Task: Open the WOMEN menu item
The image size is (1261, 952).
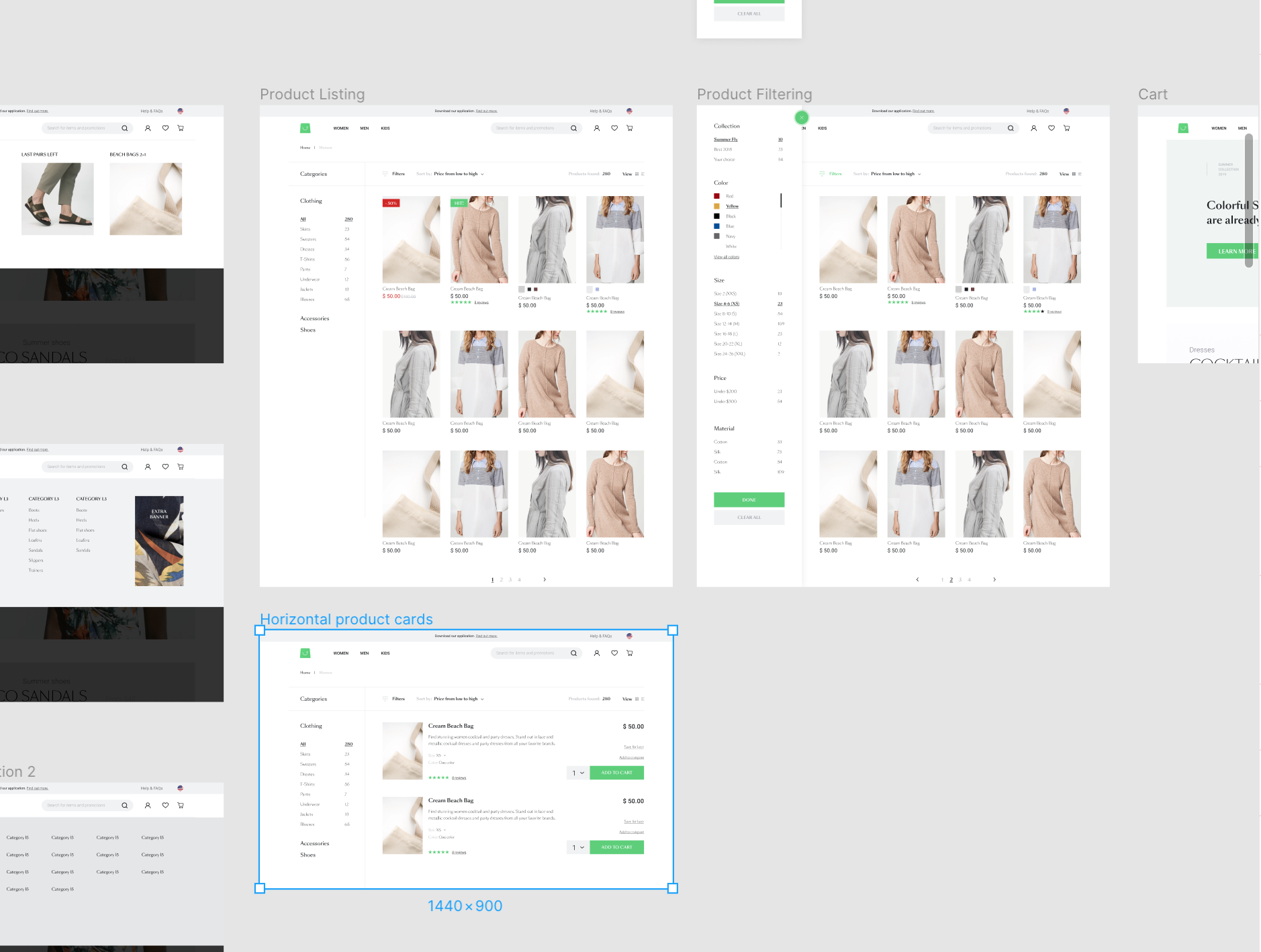Action: 340,128
